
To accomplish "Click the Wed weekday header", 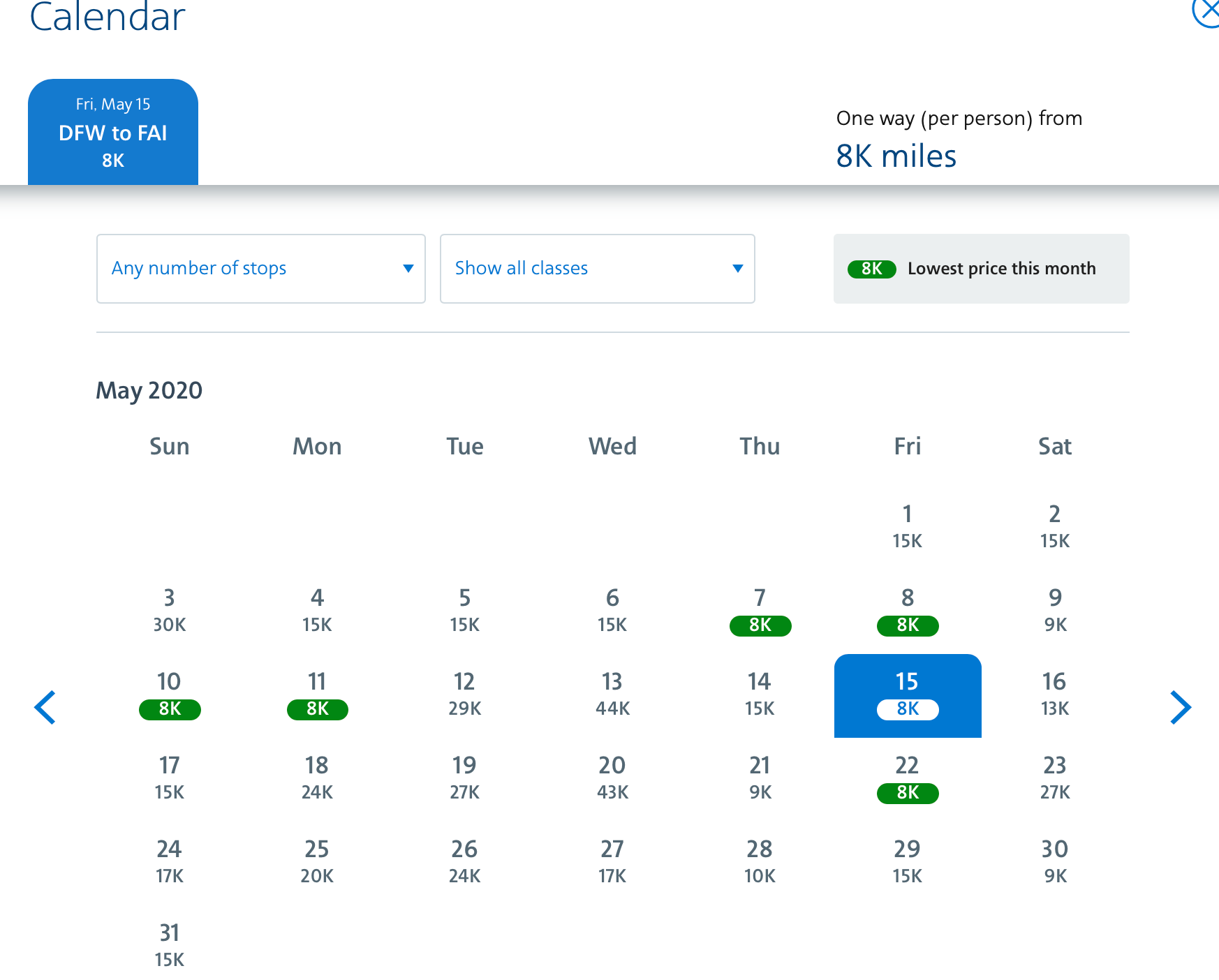I will 612,446.
